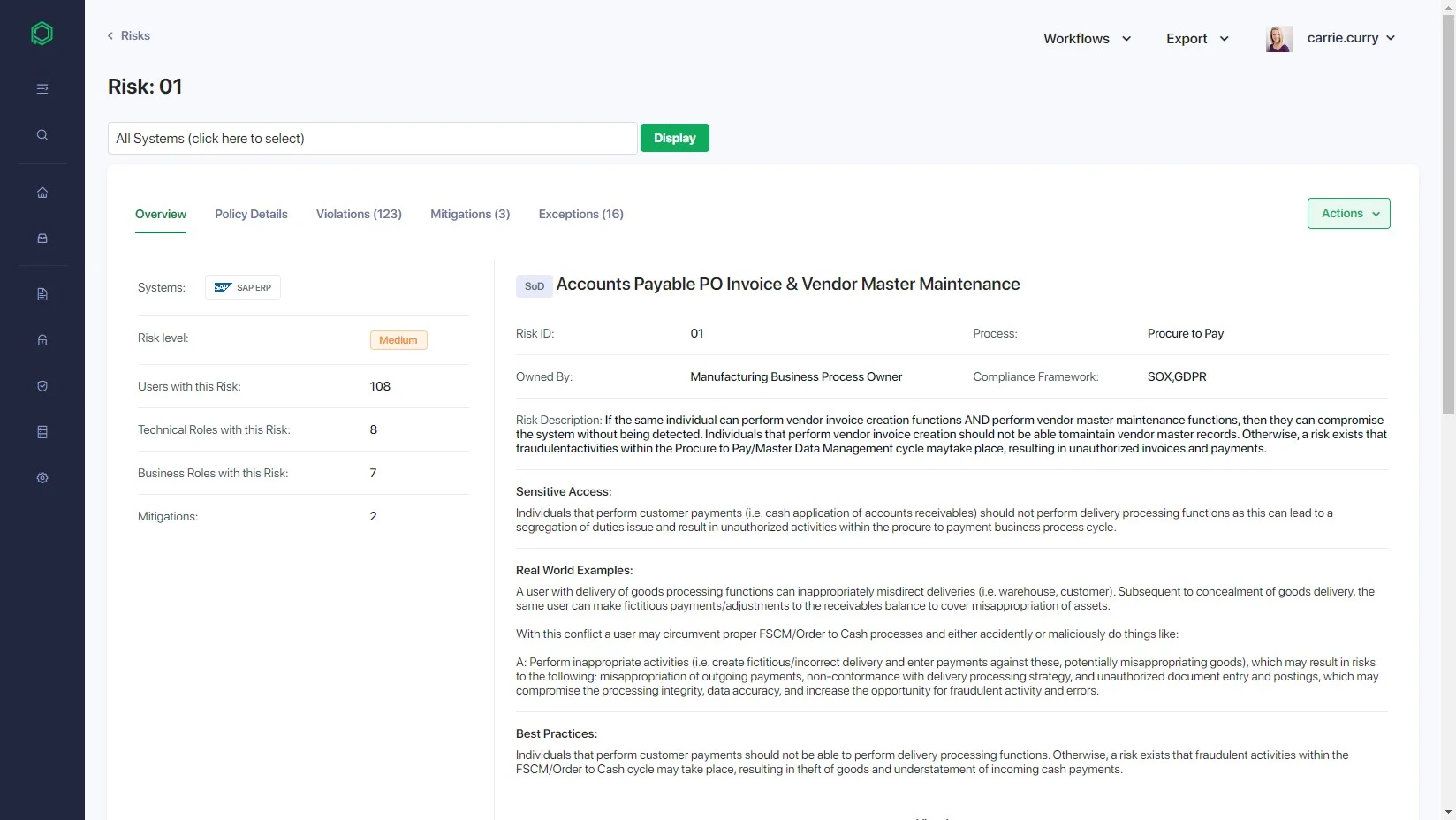1456x820 pixels.
Task: Open the All Systems selector field
Action: 372,139
